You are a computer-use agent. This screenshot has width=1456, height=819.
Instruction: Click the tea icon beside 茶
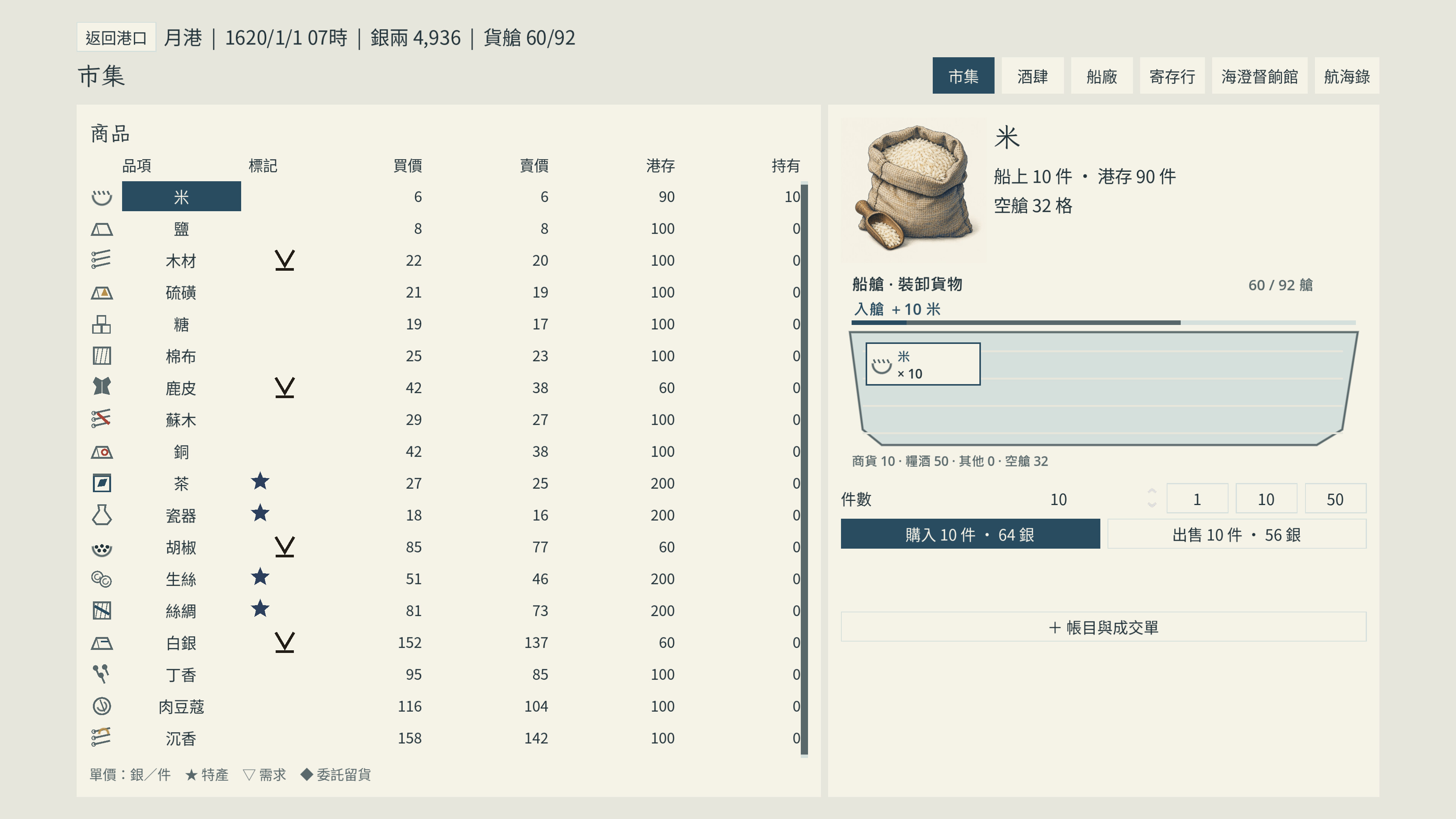tap(102, 483)
